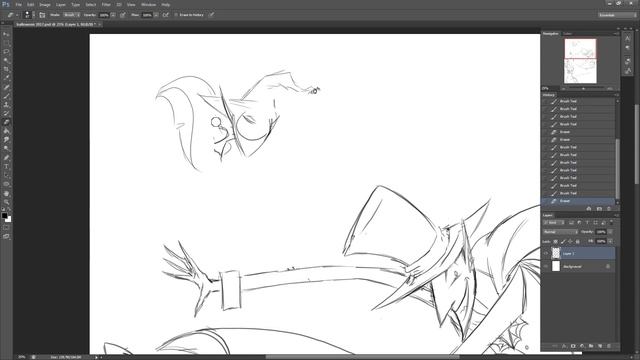Screen dimensions: 640x360
Task: Select the Move tool
Action: coord(6,34)
